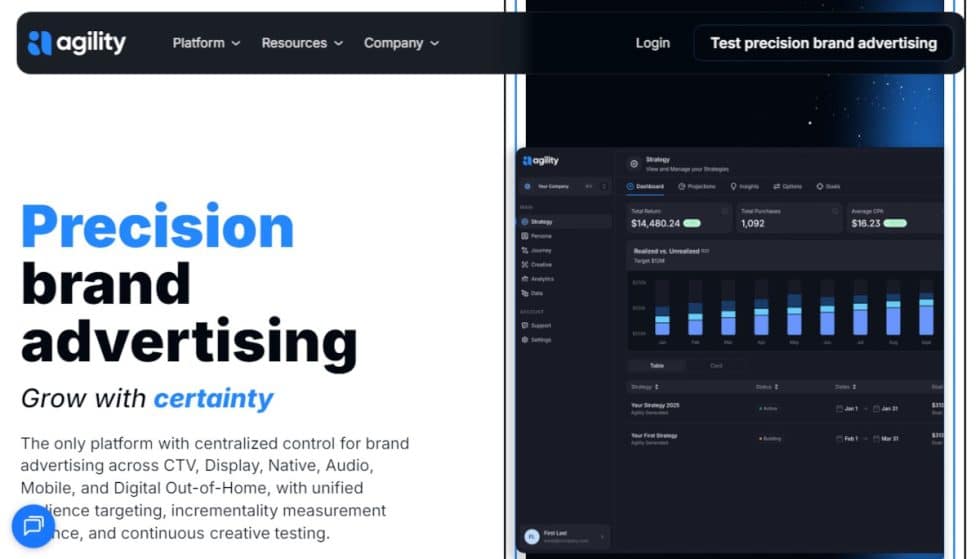
Task: Expand the Company menu
Action: tap(401, 43)
